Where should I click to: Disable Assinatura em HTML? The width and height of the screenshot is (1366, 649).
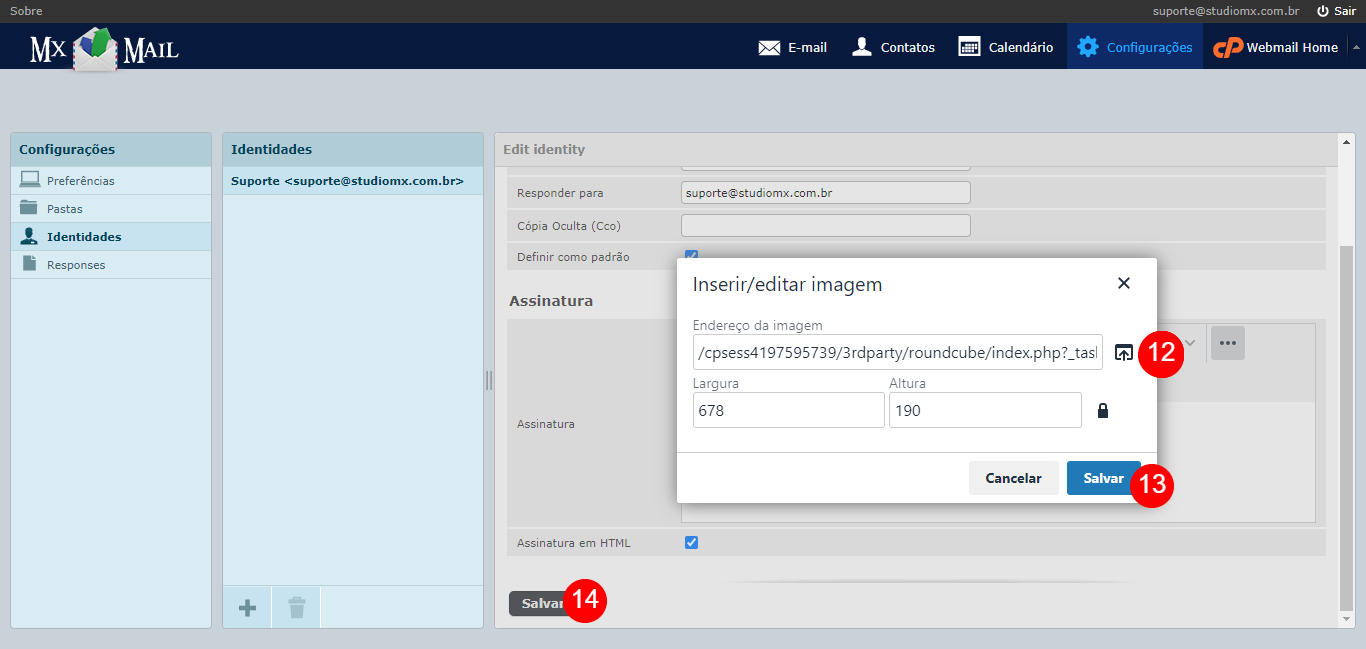pos(691,542)
